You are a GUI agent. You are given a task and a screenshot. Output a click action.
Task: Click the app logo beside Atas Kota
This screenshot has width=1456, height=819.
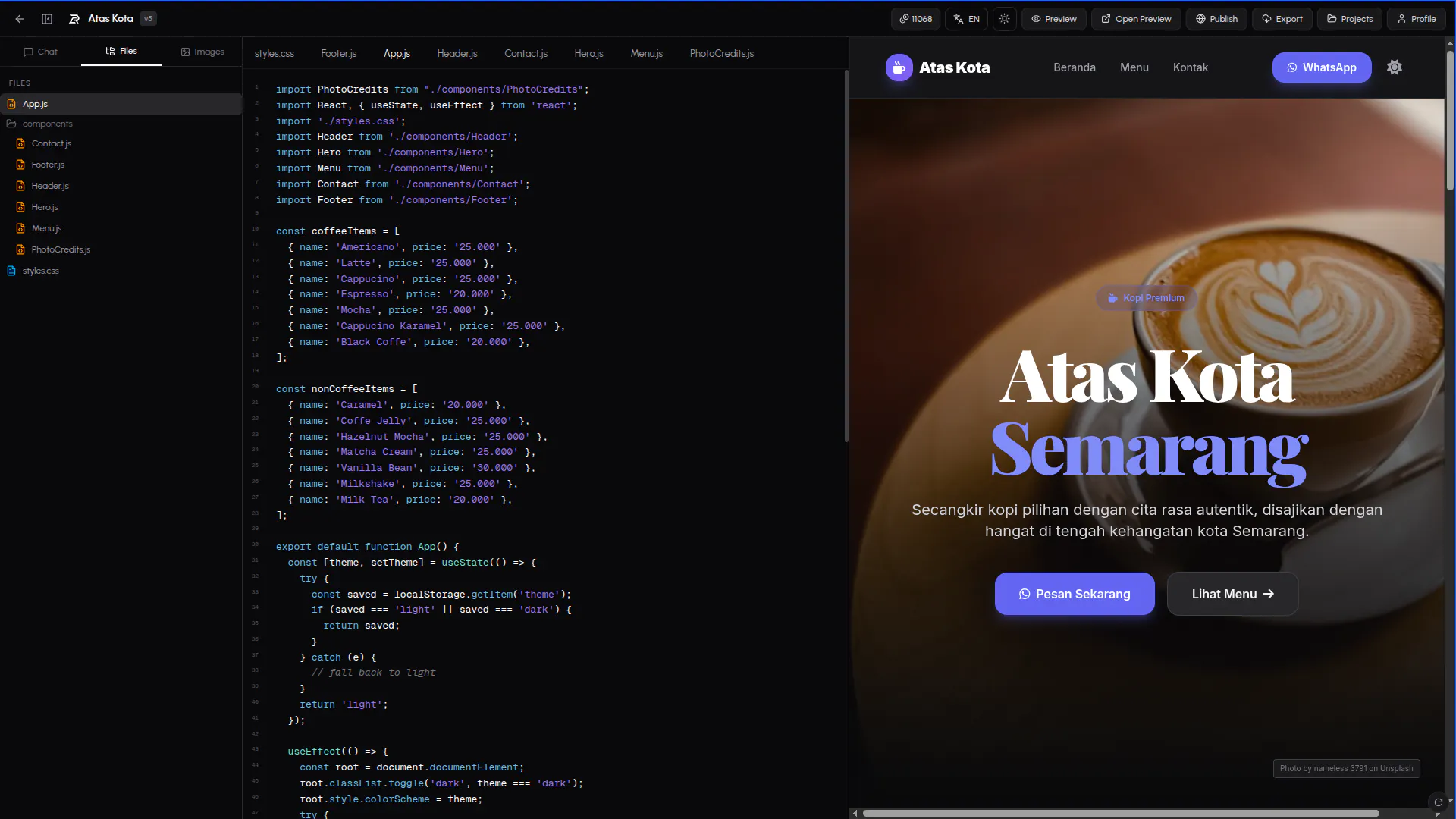(74, 19)
